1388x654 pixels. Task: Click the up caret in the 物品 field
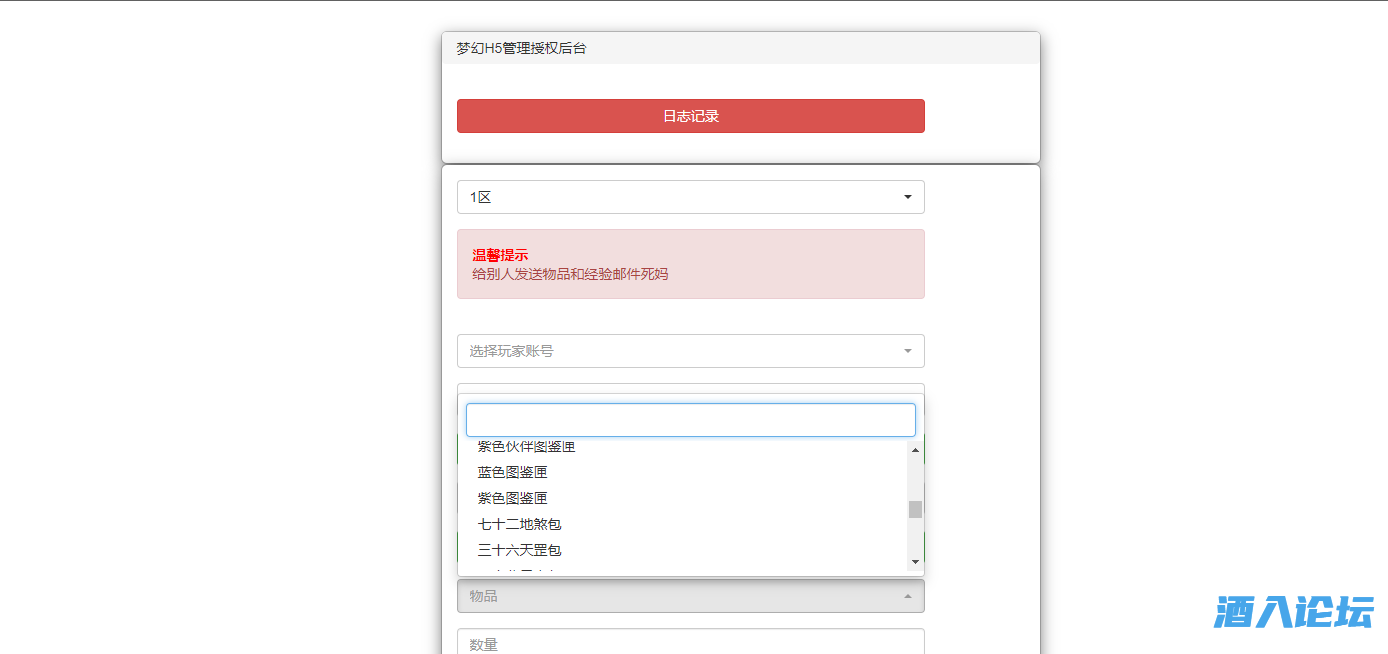(x=907, y=596)
